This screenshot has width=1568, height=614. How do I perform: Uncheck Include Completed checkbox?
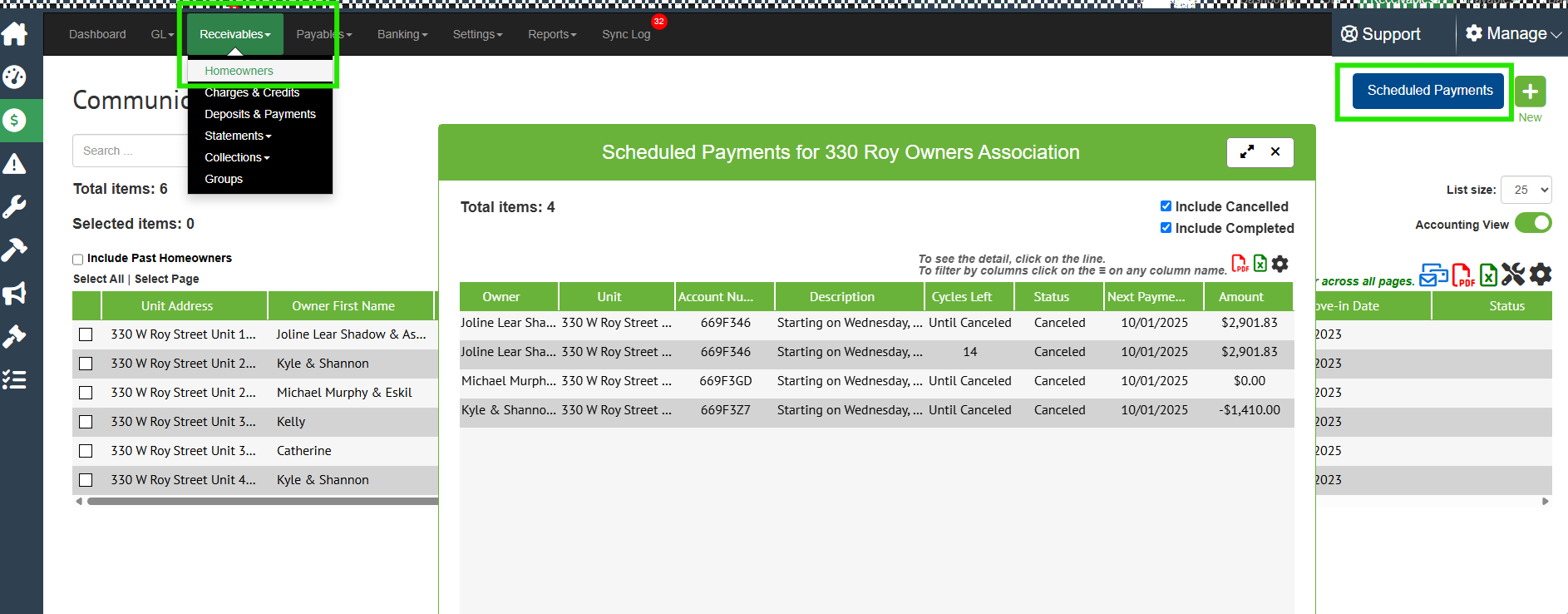pyautogui.click(x=1166, y=228)
